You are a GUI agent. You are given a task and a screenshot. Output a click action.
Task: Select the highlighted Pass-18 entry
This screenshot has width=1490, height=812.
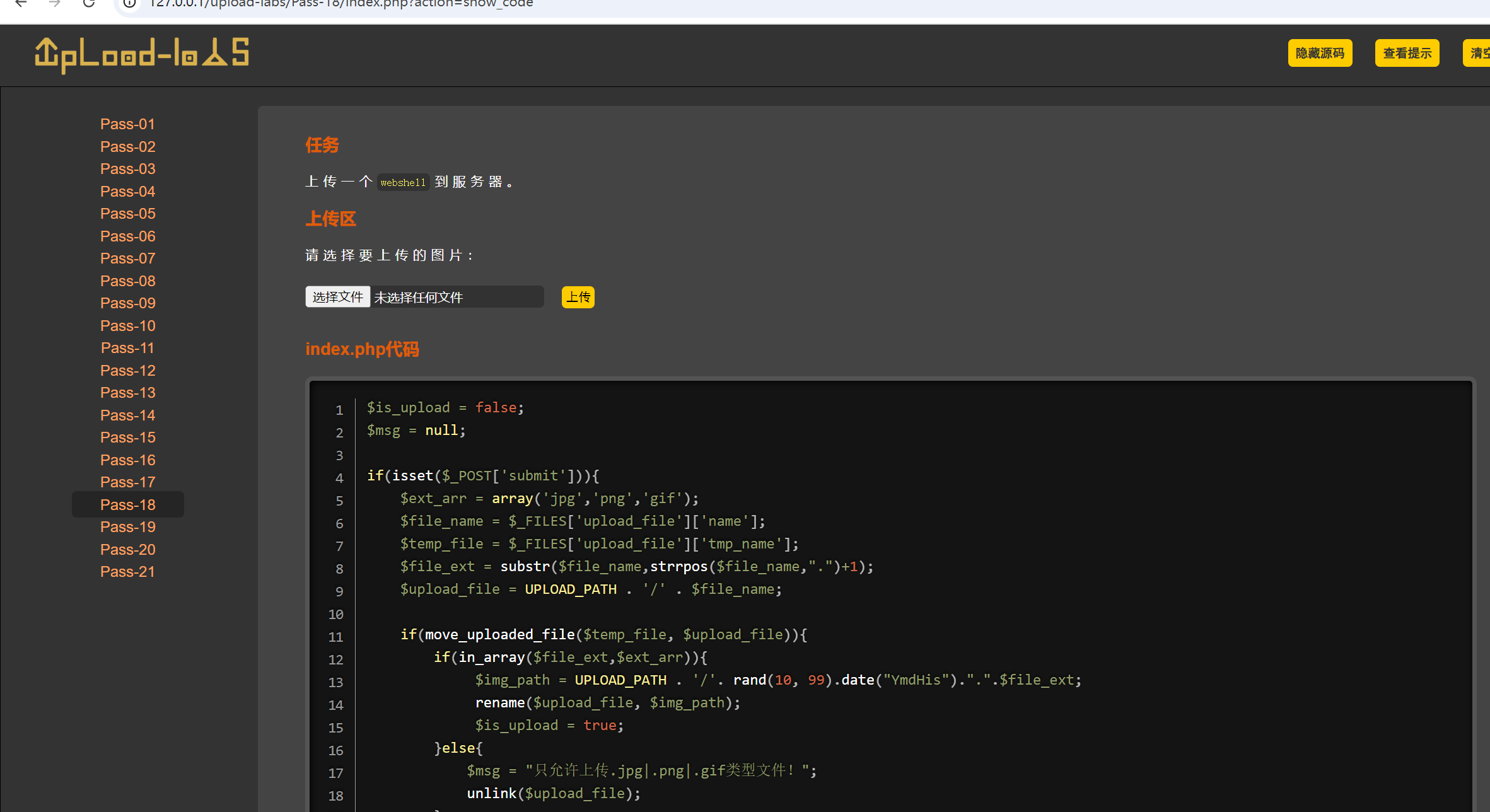point(127,505)
